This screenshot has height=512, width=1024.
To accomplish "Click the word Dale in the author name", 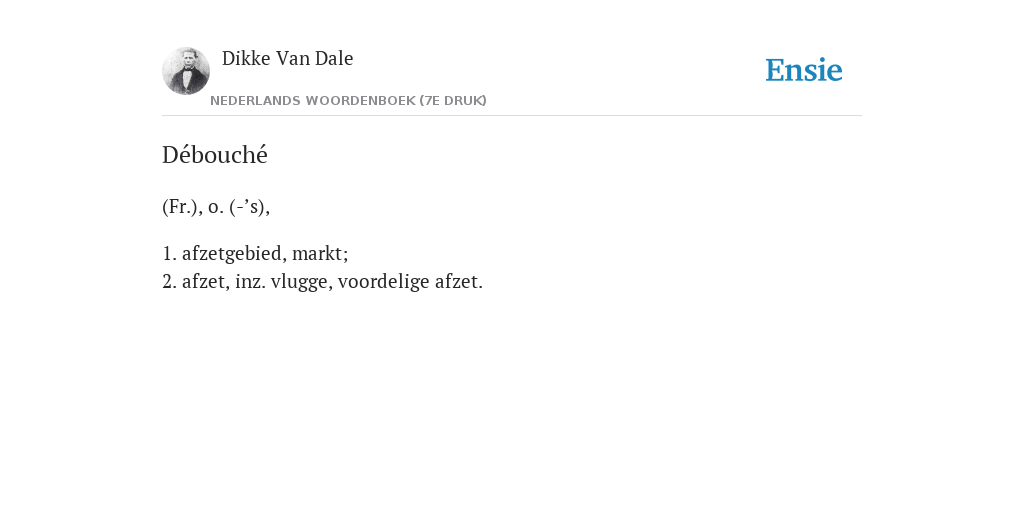I will click(334, 58).
